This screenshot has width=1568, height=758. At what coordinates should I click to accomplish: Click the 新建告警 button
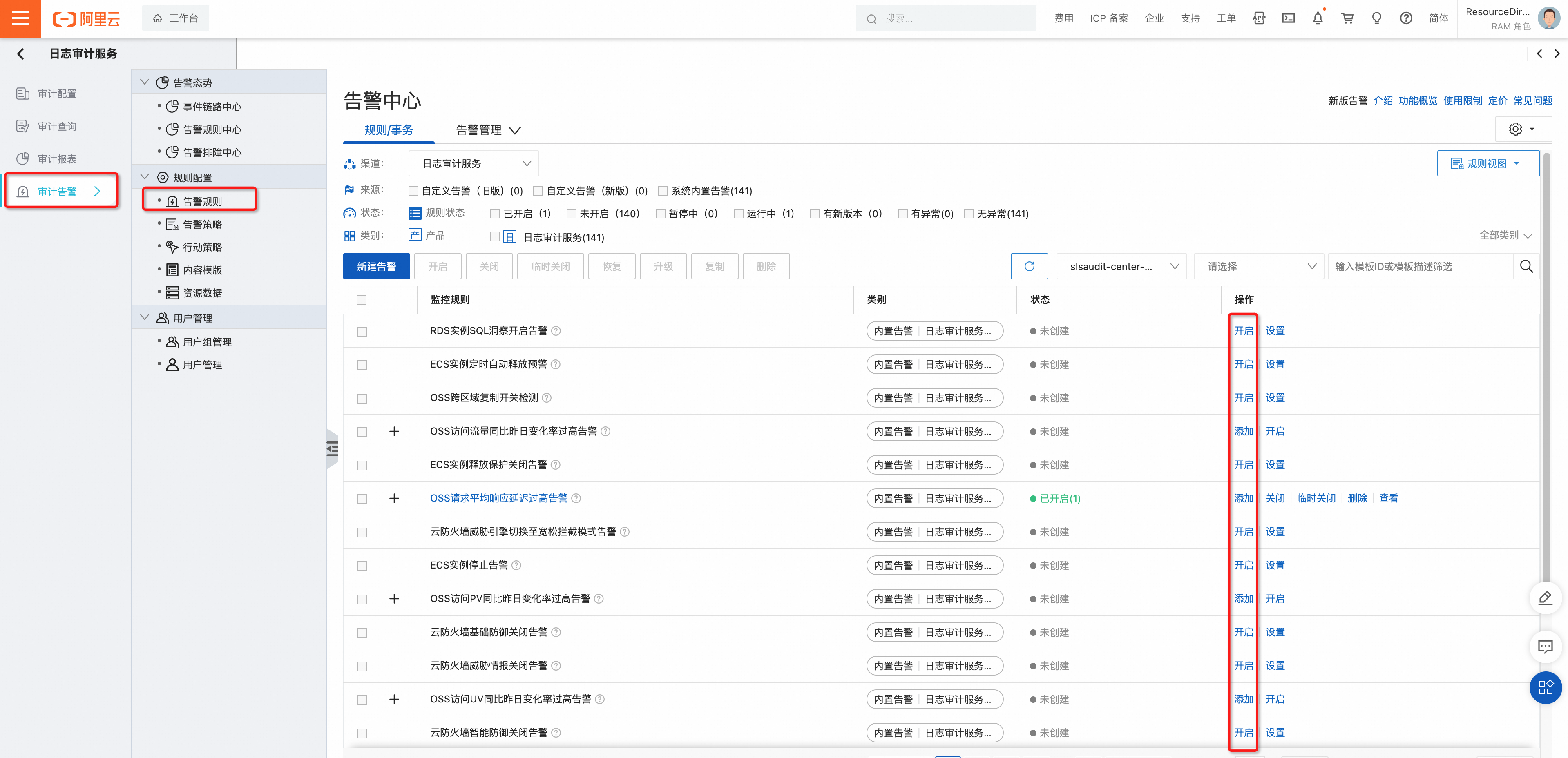click(x=376, y=266)
